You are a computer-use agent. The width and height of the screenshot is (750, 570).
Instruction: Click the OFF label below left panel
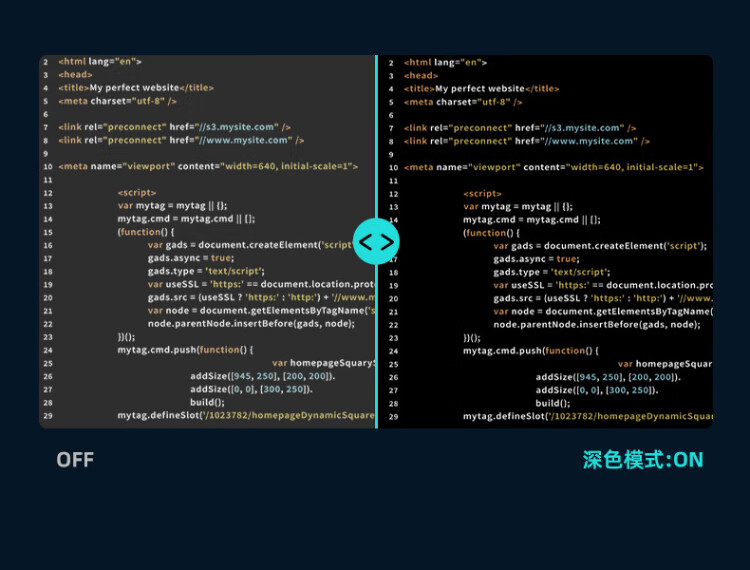click(x=75, y=460)
